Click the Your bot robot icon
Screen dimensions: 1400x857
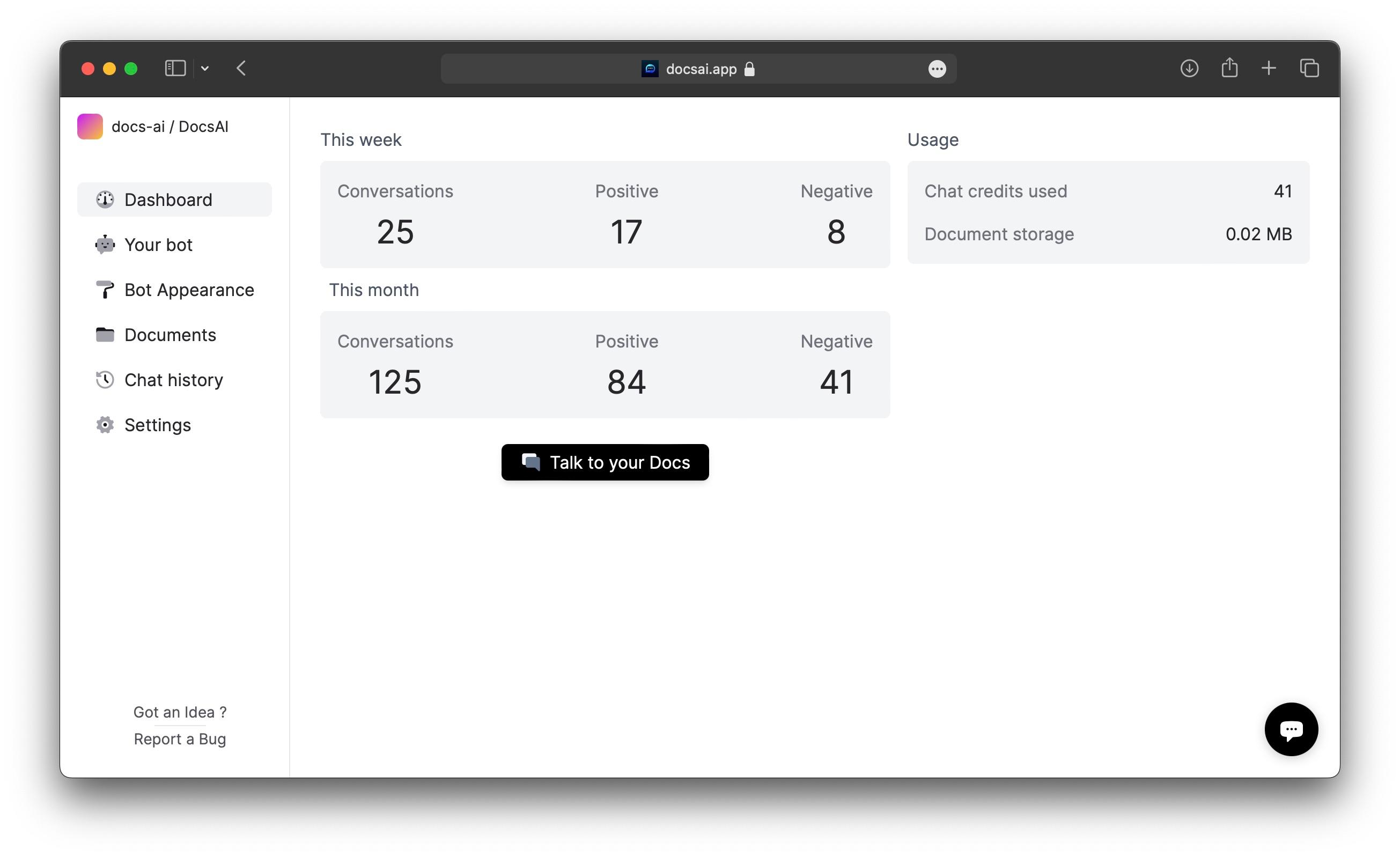[x=105, y=245]
